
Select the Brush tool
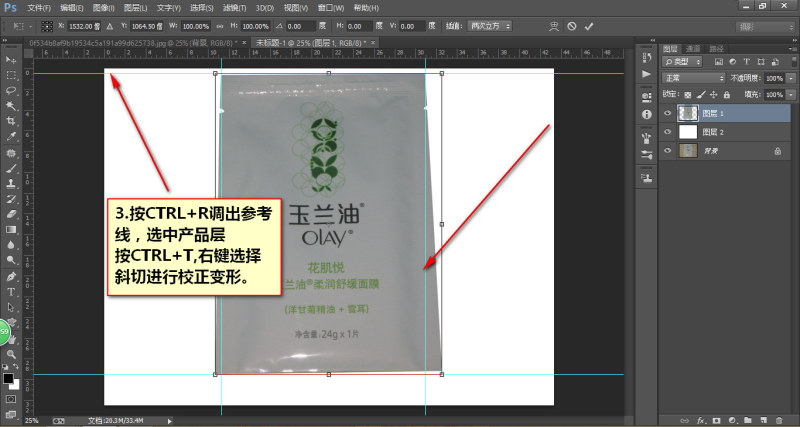[x=11, y=168]
